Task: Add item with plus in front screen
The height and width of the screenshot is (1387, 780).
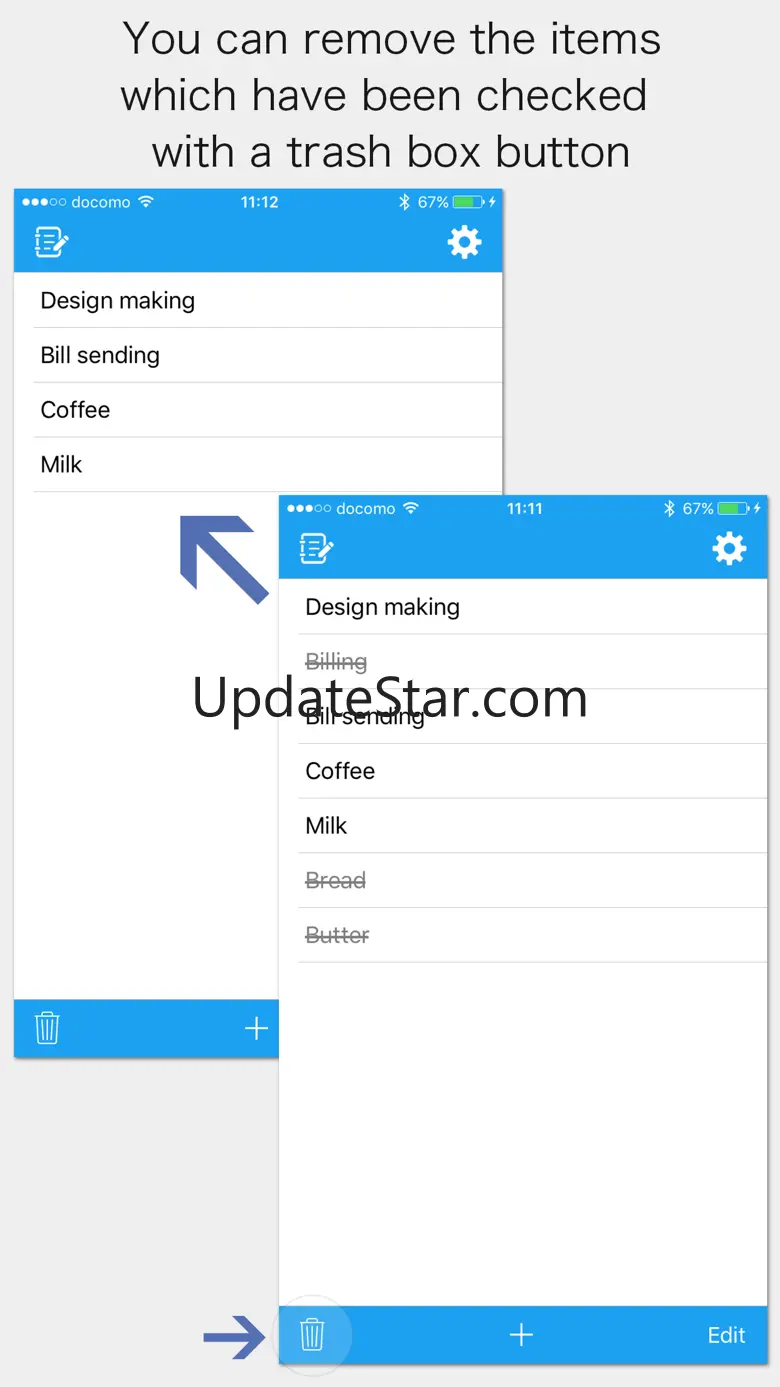Action: (x=521, y=1334)
